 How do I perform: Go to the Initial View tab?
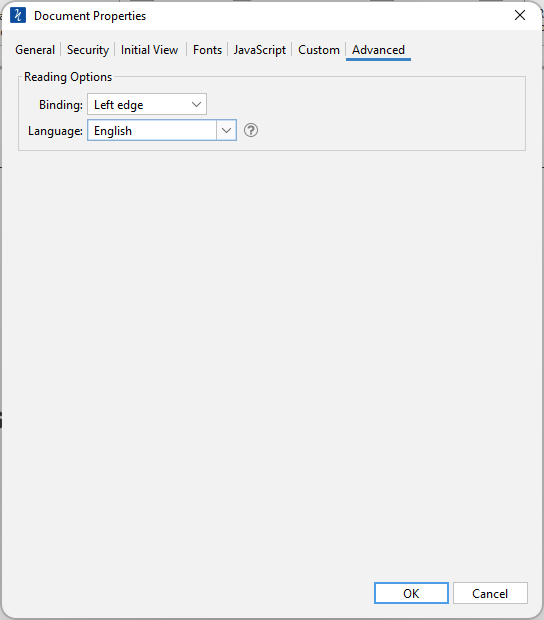(x=149, y=50)
